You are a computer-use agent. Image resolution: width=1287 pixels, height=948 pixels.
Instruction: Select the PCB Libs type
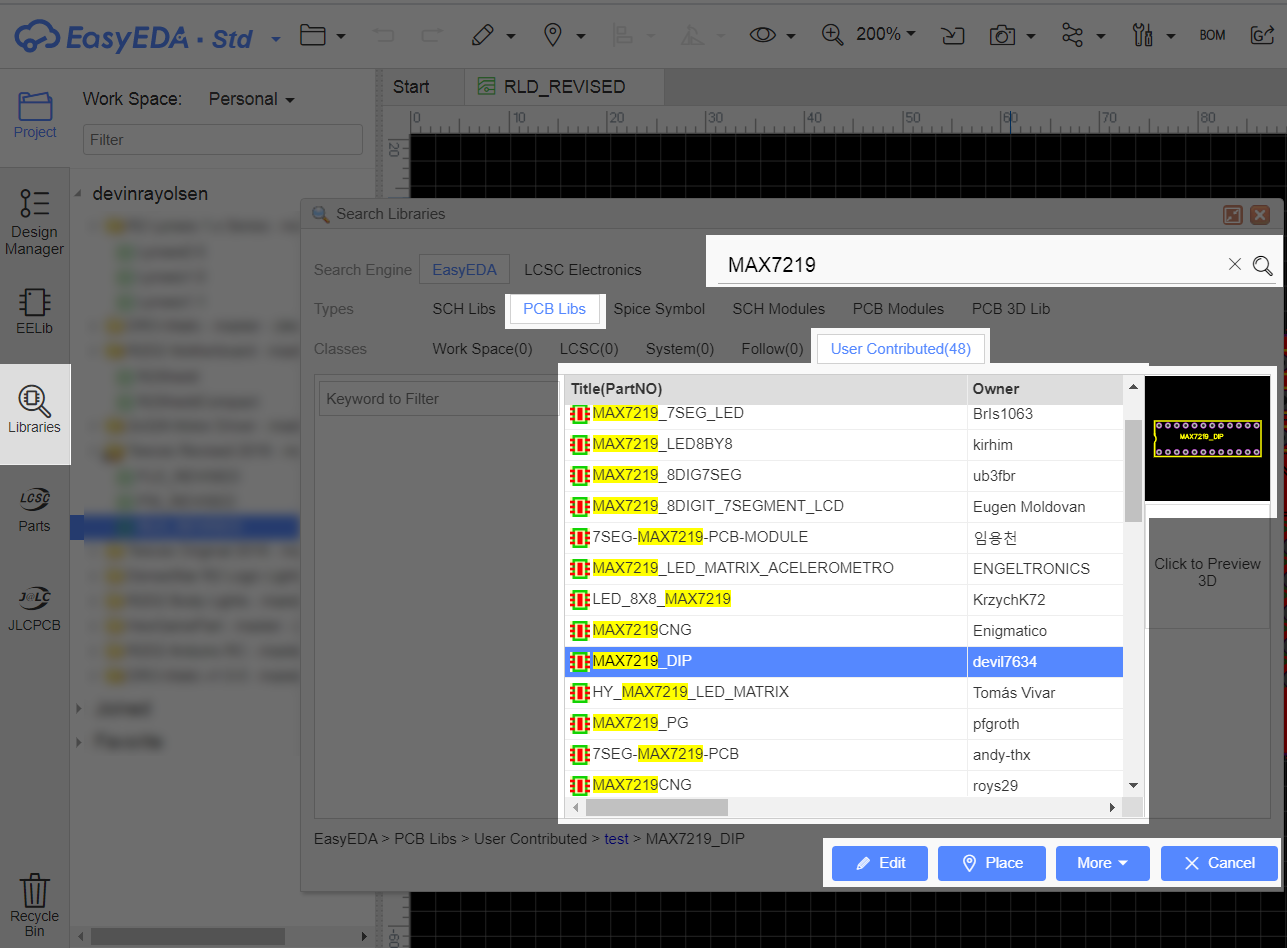(x=555, y=309)
